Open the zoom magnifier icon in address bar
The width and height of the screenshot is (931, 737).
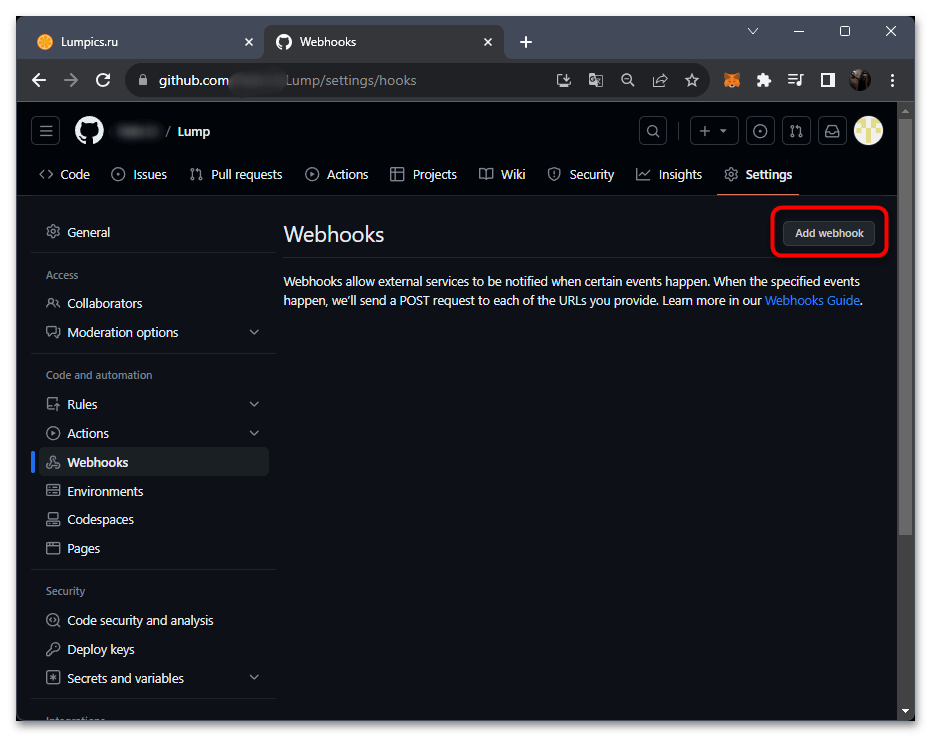(x=628, y=80)
